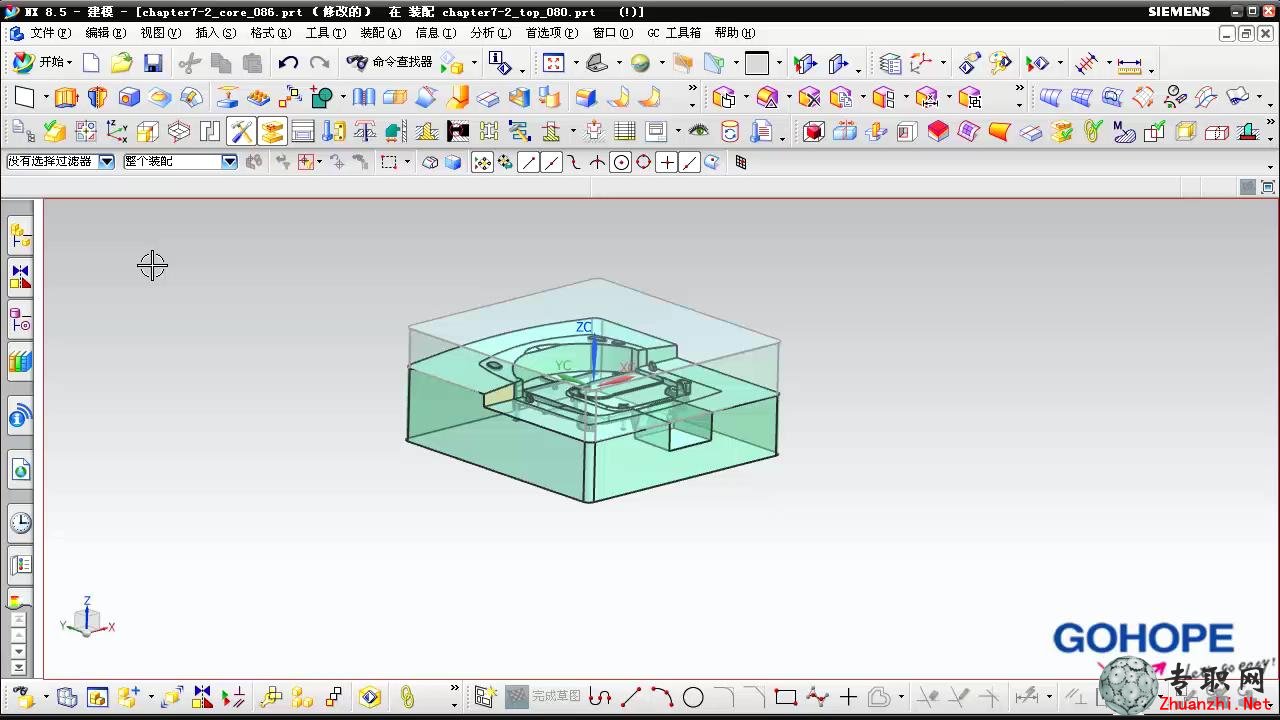1280x720 pixels.
Task: Click the WCS coordinate axes icon
Action: (x=117, y=131)
